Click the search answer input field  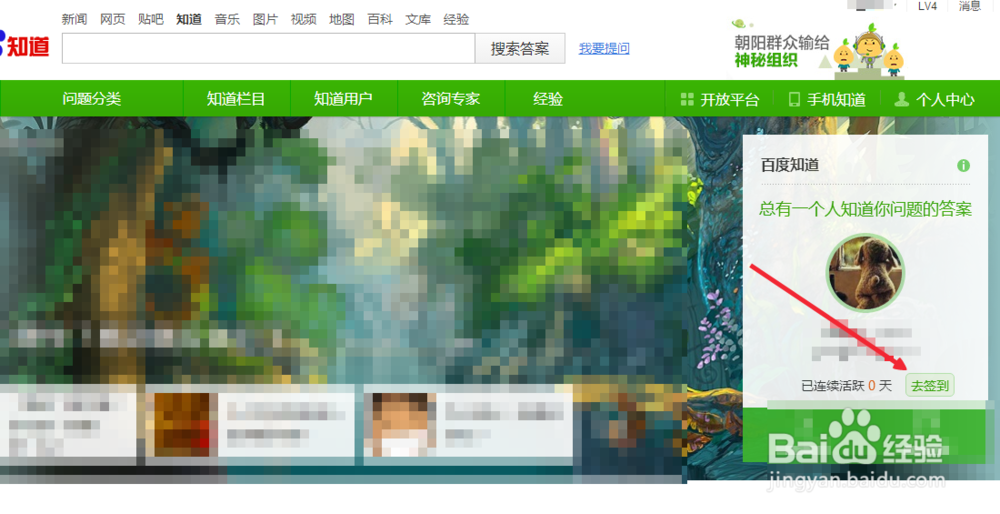(268, 48)
